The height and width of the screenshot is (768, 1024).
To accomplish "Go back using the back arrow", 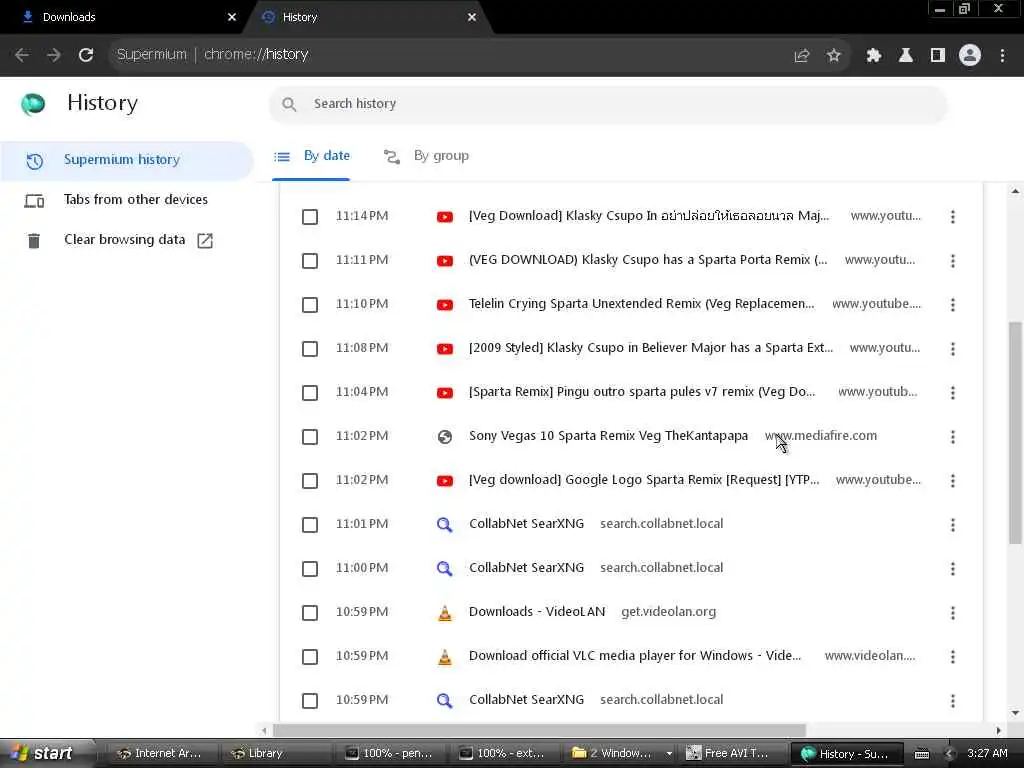I will 22,55.
